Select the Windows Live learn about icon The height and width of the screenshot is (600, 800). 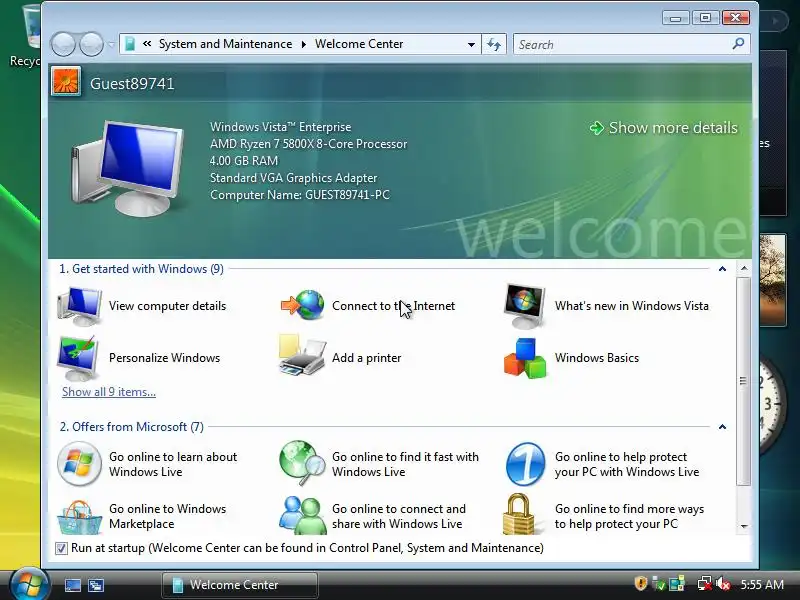coord(79,464)
